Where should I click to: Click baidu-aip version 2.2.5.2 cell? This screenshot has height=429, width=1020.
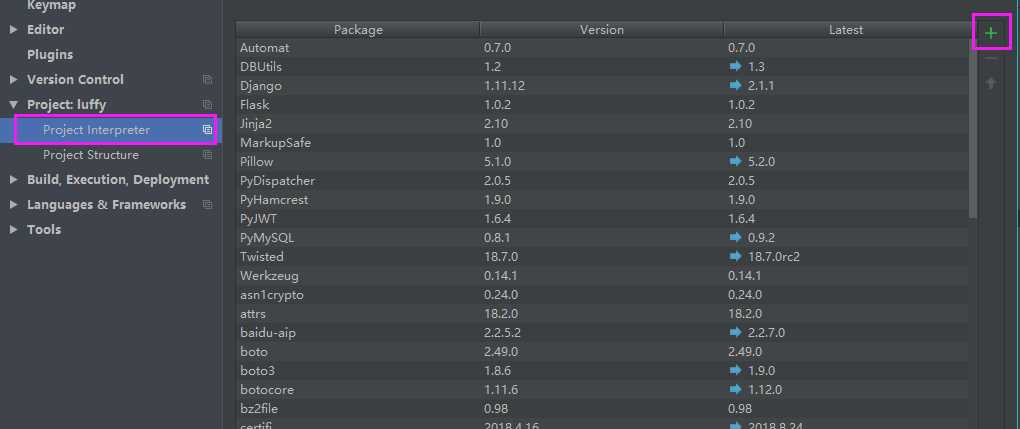point(502,333)
